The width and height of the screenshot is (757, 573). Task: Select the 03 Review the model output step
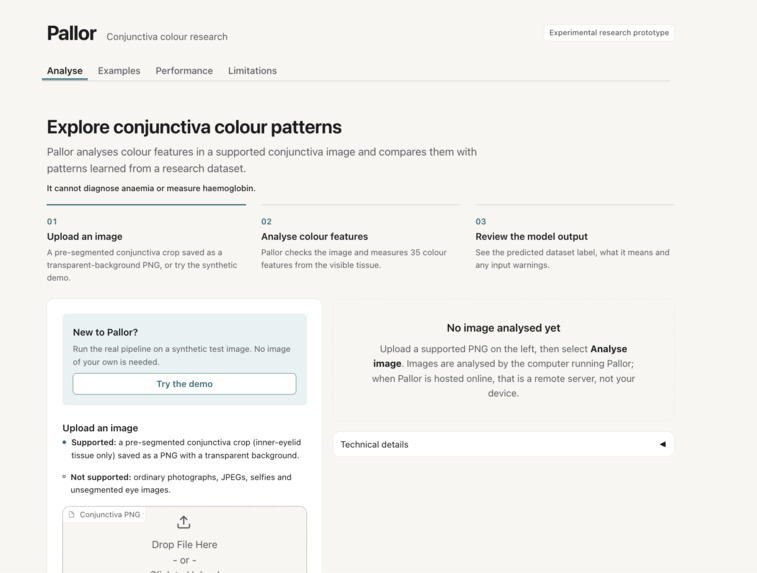575,238
